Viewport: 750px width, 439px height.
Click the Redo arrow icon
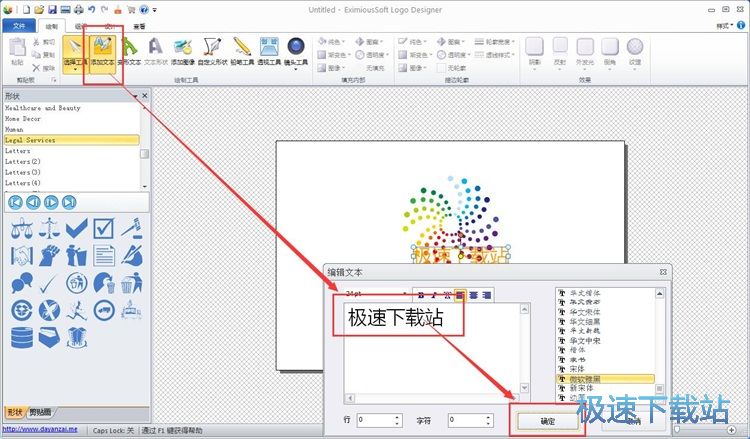click(104, 10)
